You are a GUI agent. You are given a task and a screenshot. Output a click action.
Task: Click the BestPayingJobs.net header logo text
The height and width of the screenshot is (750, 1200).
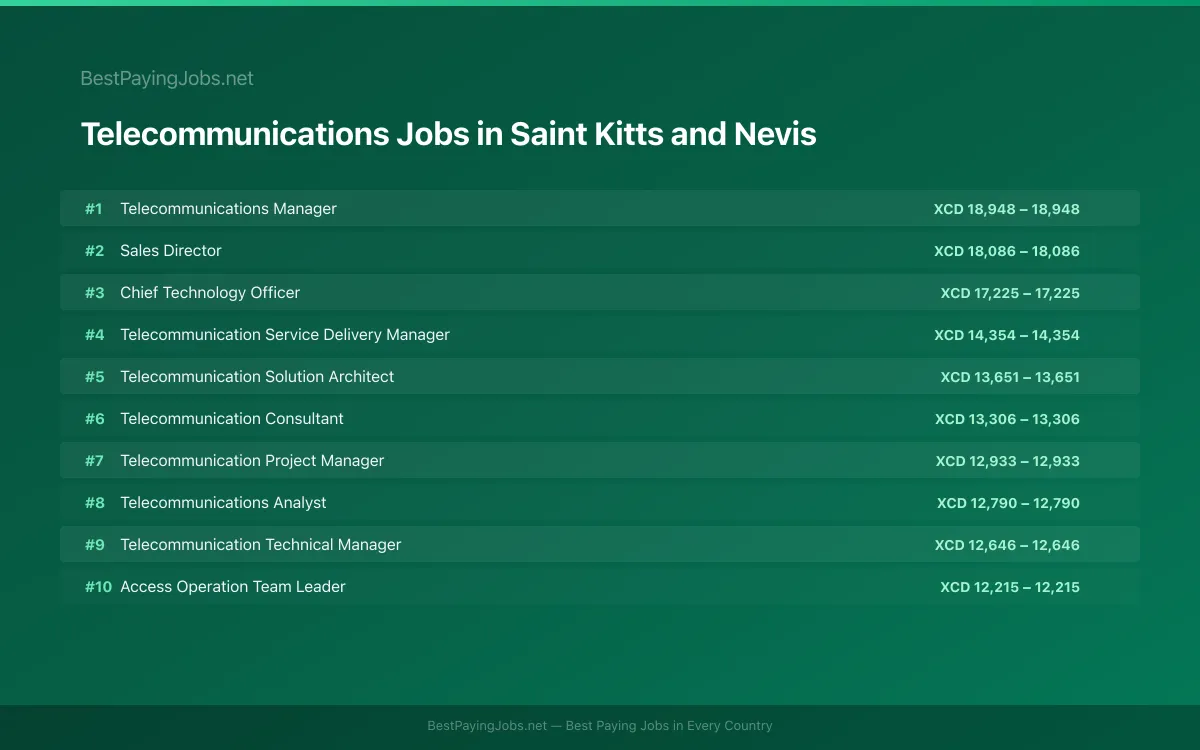tap(167, 78)
